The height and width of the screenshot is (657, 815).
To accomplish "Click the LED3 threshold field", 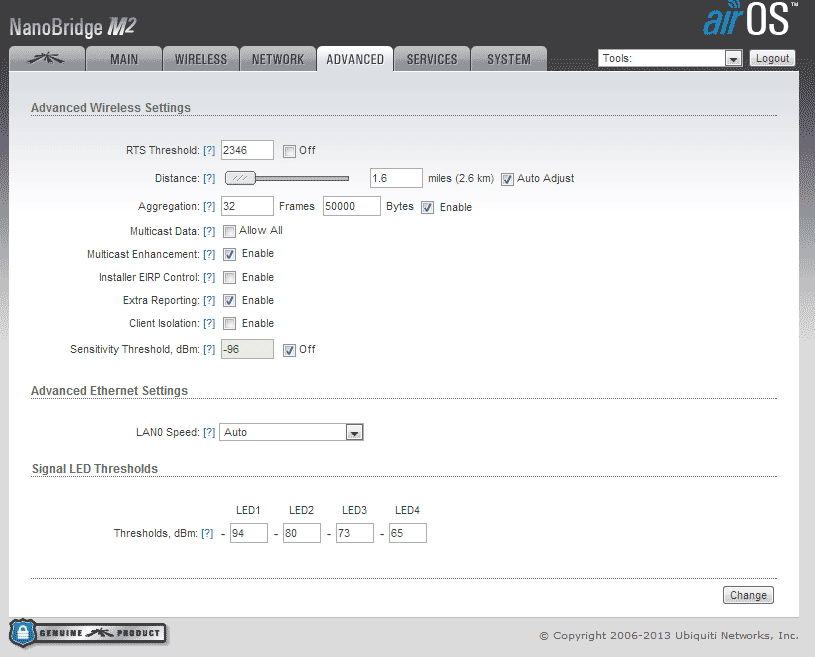I will coord(355,533).
